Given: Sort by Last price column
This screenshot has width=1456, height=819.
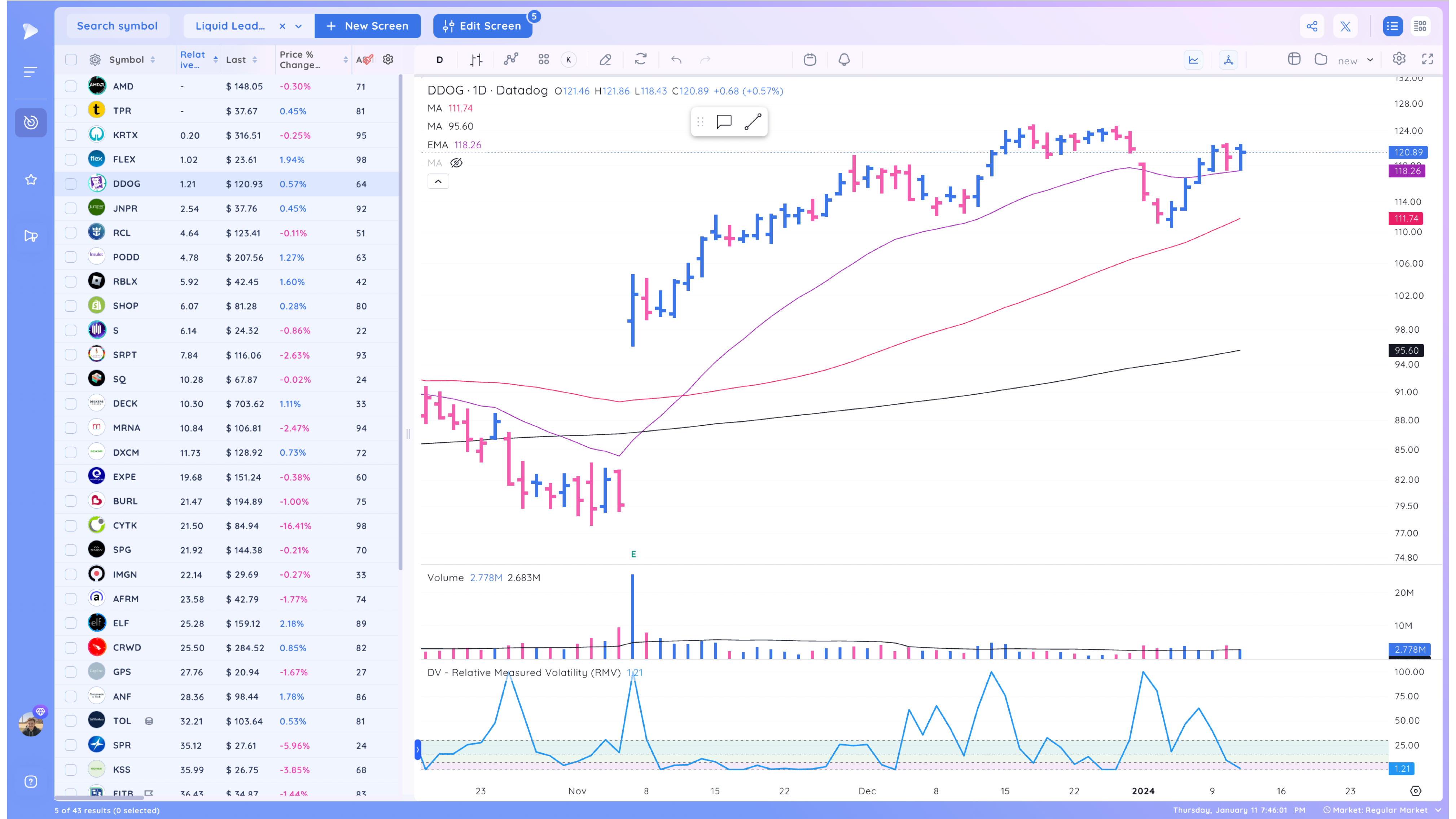Looking at the screenshot, I should pyautogui.click(x=241, y=59).
